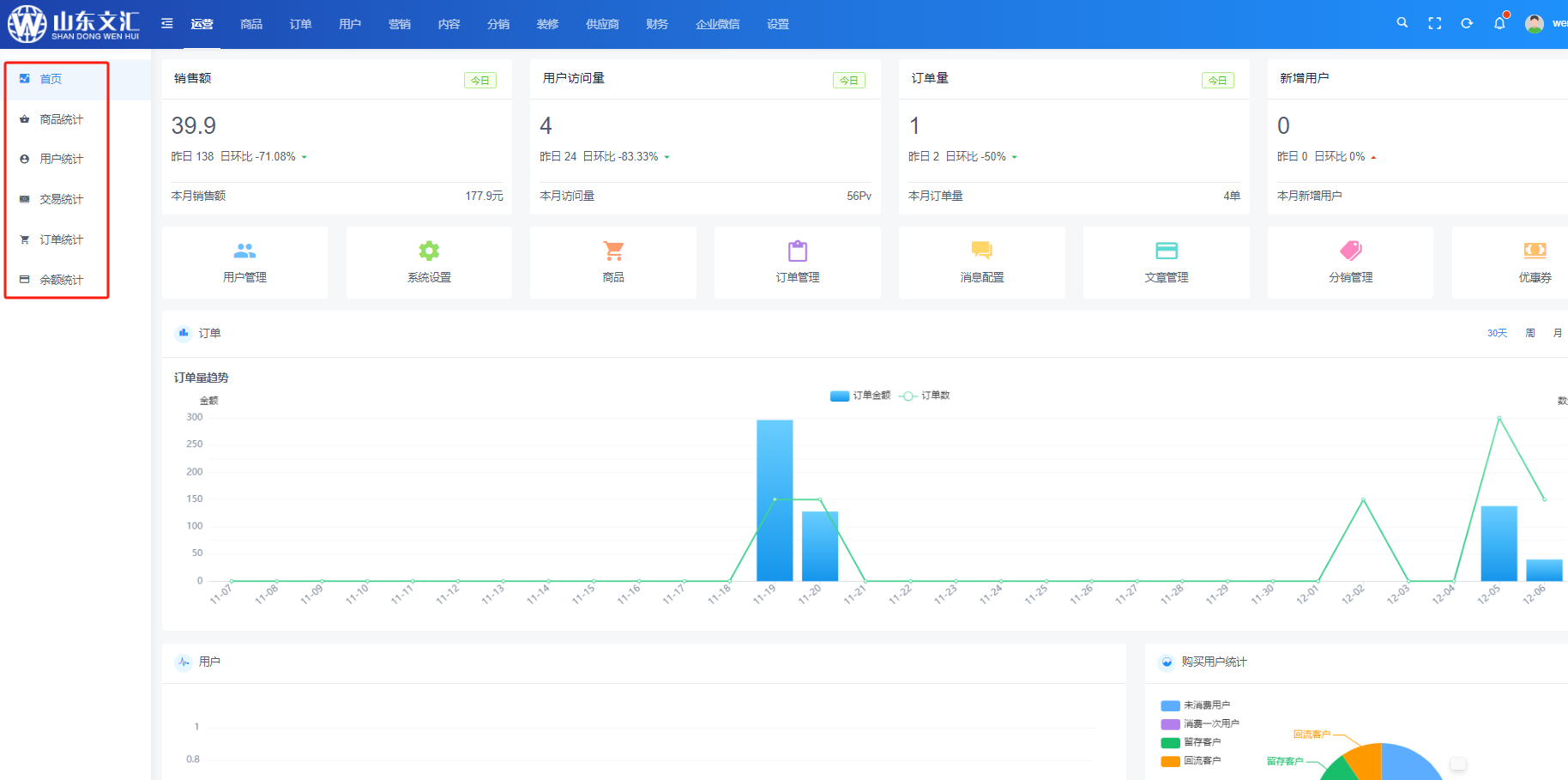Switch to 财务 top menu

tap(657, 24)
